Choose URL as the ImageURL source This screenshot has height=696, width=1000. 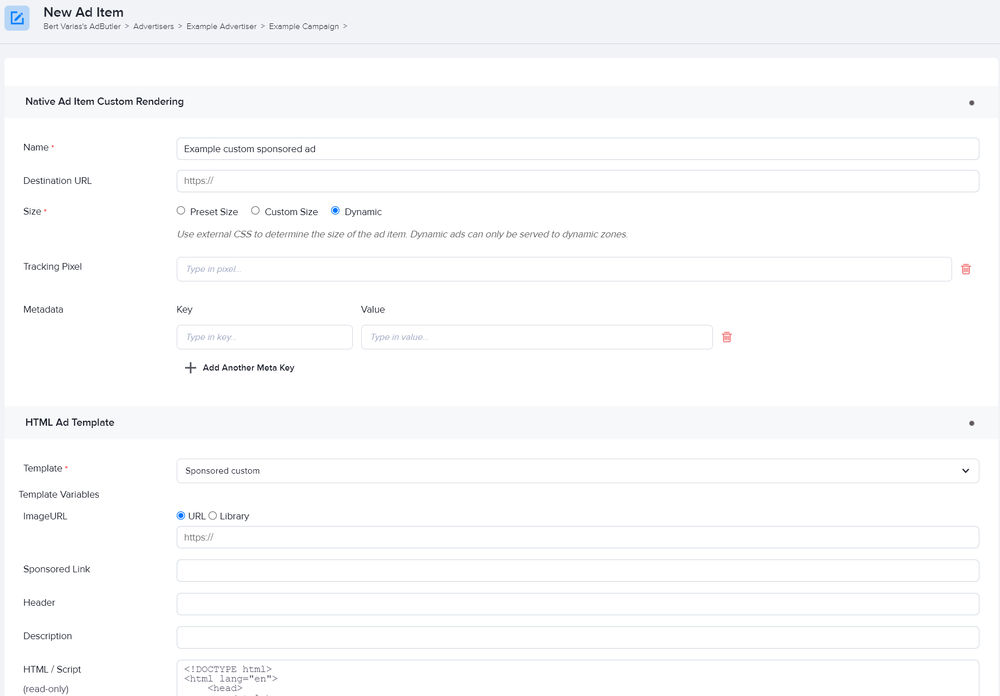[180, 515]
